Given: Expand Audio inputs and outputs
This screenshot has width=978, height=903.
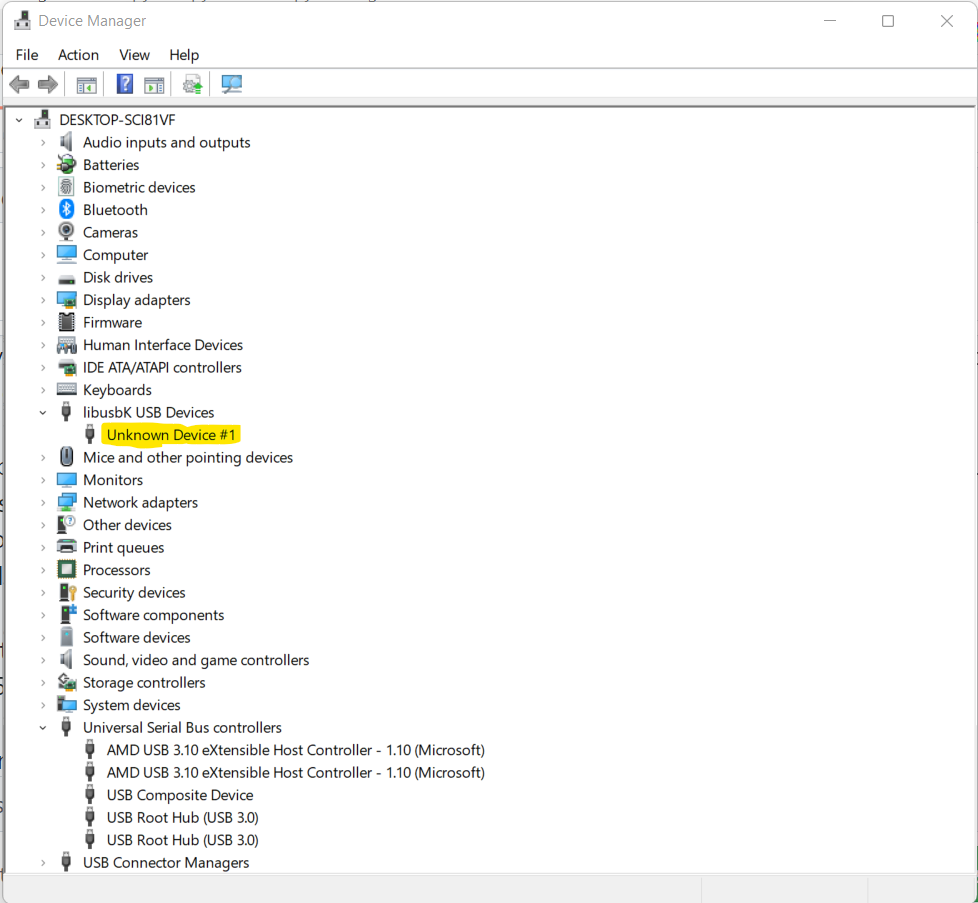Looking at the screenshot, I should [x=43, y=143].
